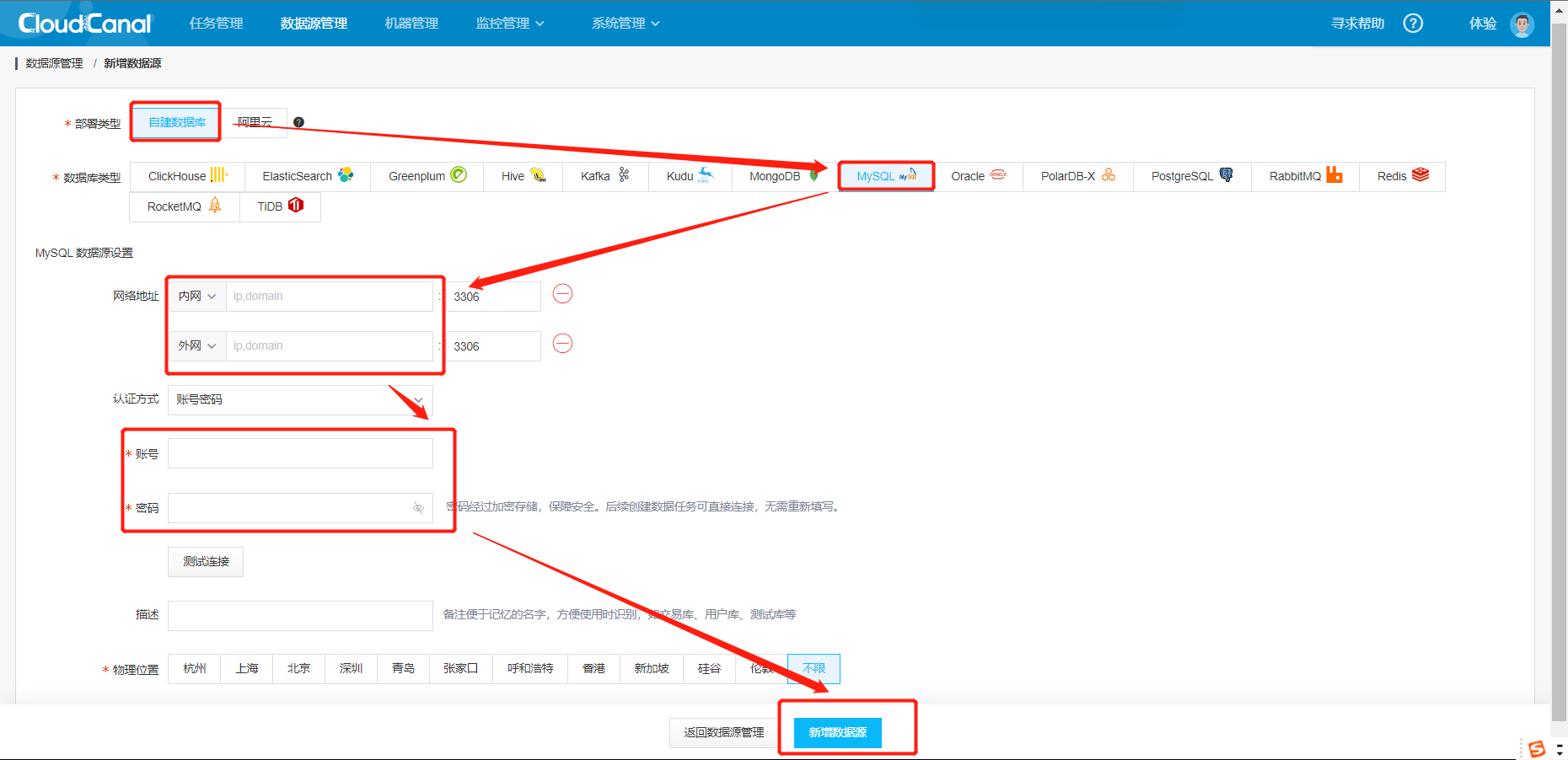The width and height of the screenshot is (1568, 760).
Task: Click 体验 user menu
Action: pyautogui.click(x=1483, y=24)
